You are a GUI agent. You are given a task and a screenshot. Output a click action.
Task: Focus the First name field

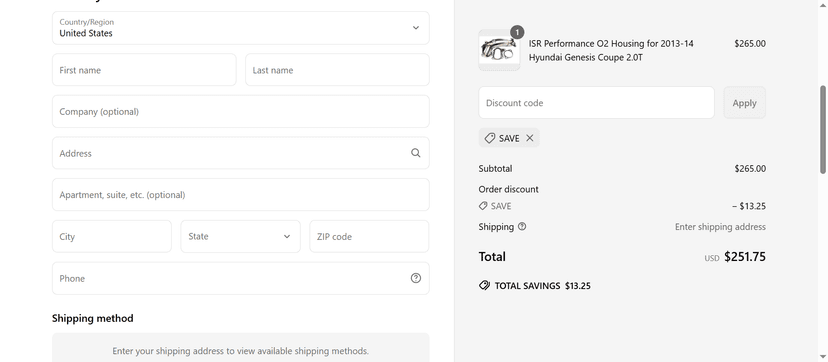144,70
